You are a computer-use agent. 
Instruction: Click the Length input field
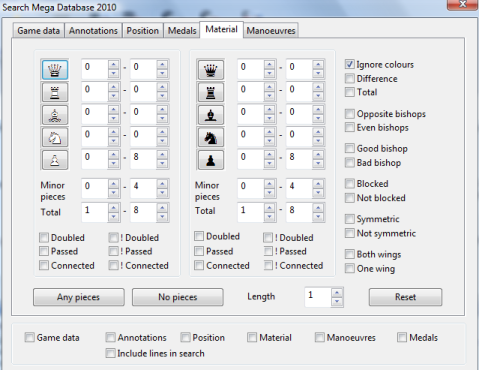pos(318,297)
